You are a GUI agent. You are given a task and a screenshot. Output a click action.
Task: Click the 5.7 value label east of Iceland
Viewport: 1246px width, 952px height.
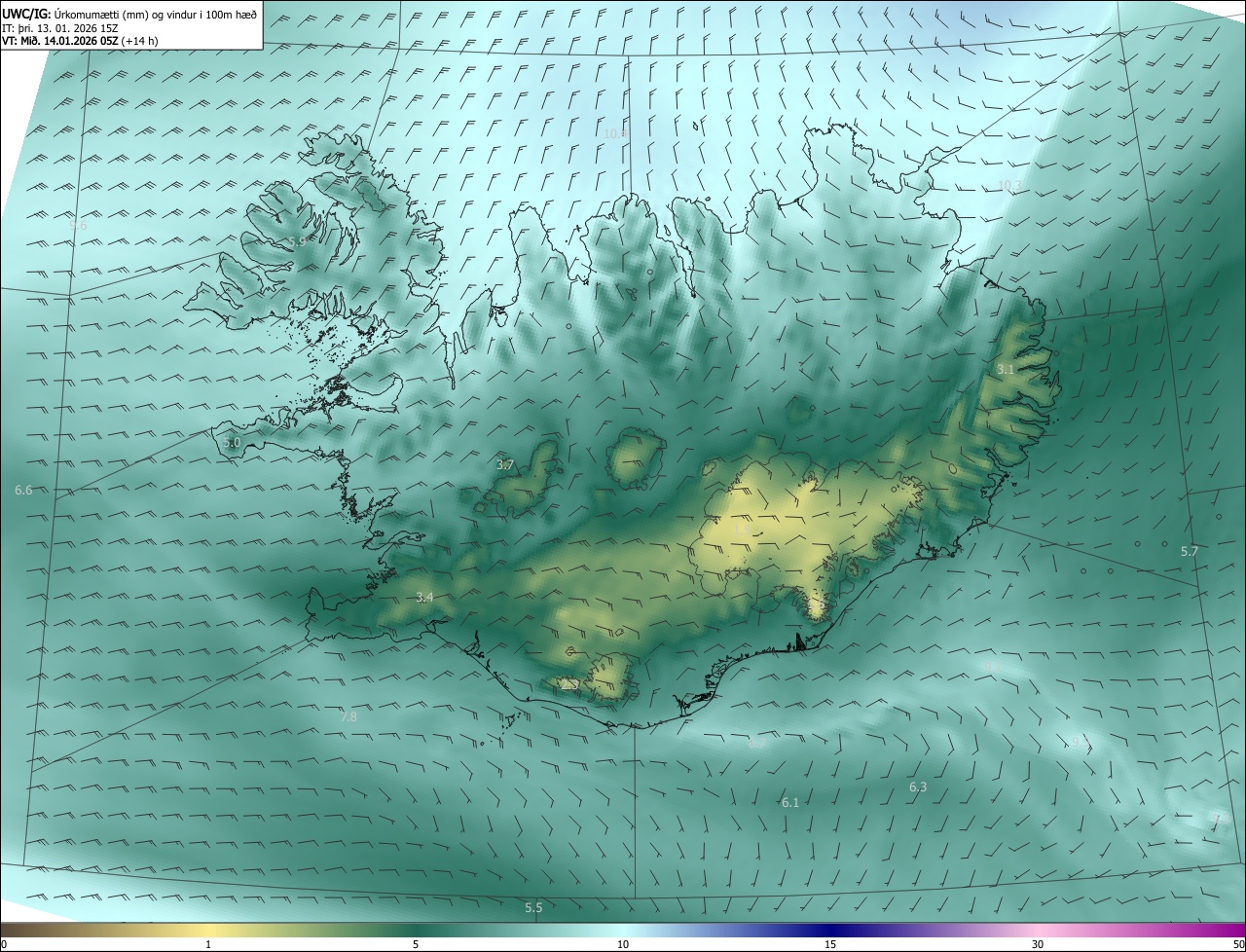click(x=1190, y=551)
